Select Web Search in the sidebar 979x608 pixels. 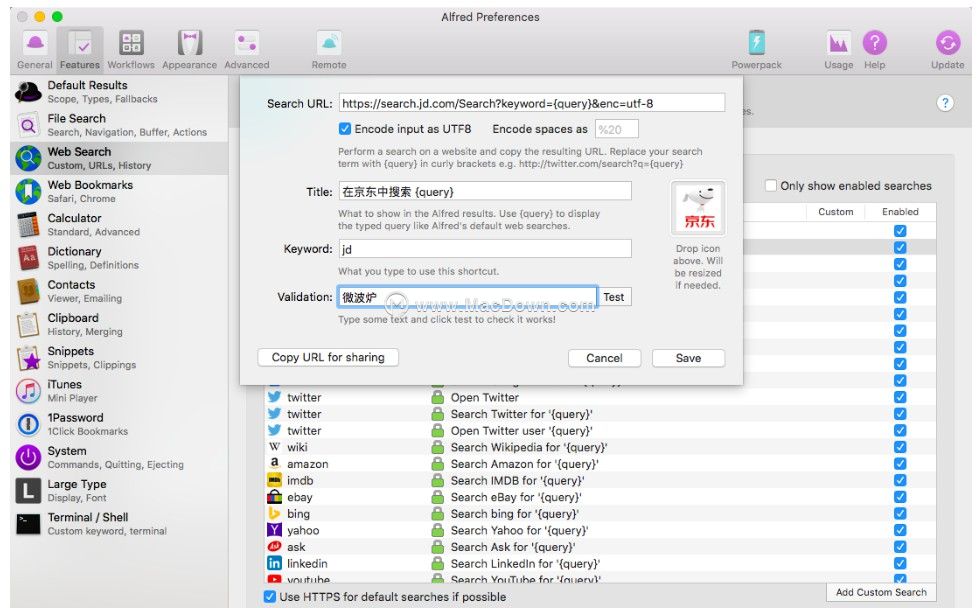[x=119, y=158]
